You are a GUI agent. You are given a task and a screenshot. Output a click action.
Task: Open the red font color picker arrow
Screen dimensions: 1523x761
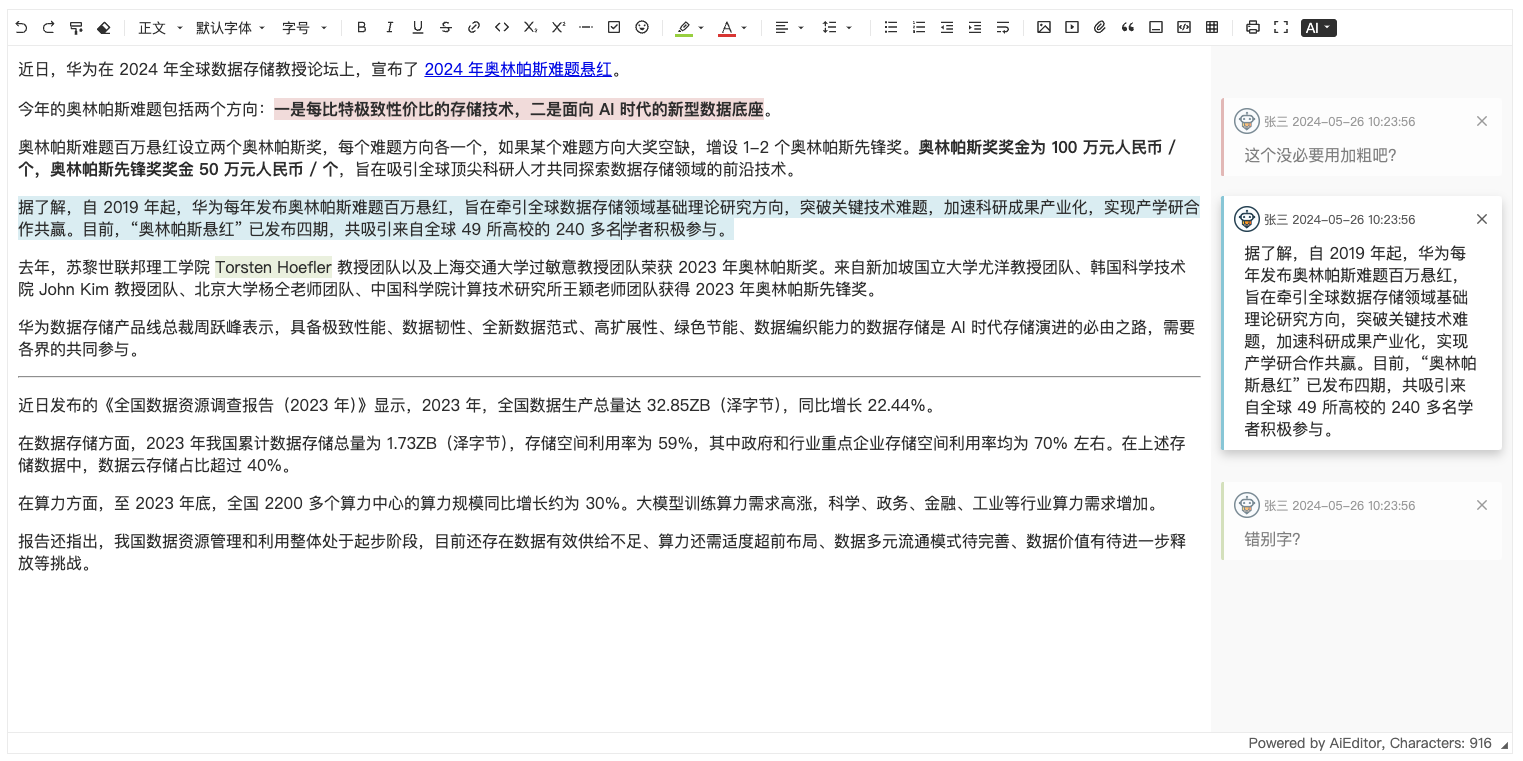744,28
